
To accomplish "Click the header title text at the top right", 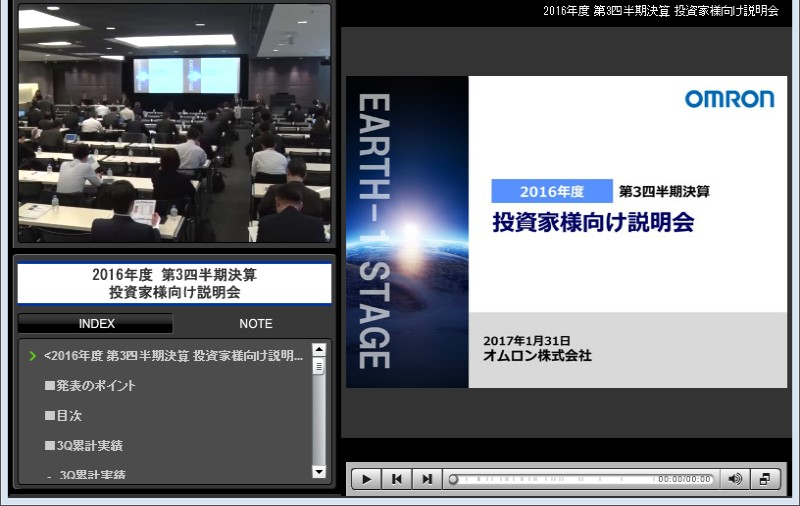I will [661, 11].
